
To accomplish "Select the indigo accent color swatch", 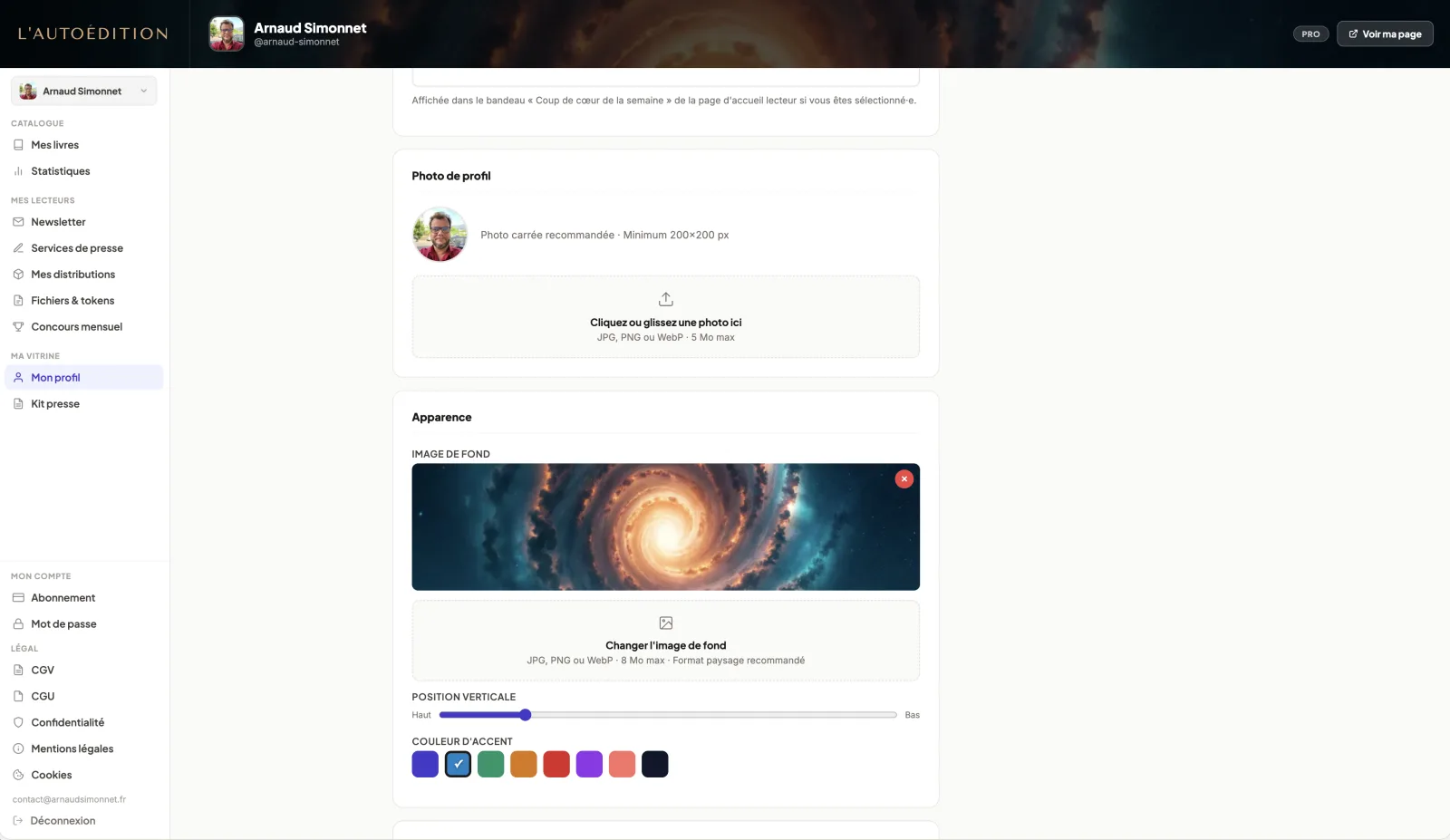I will 425,764.
